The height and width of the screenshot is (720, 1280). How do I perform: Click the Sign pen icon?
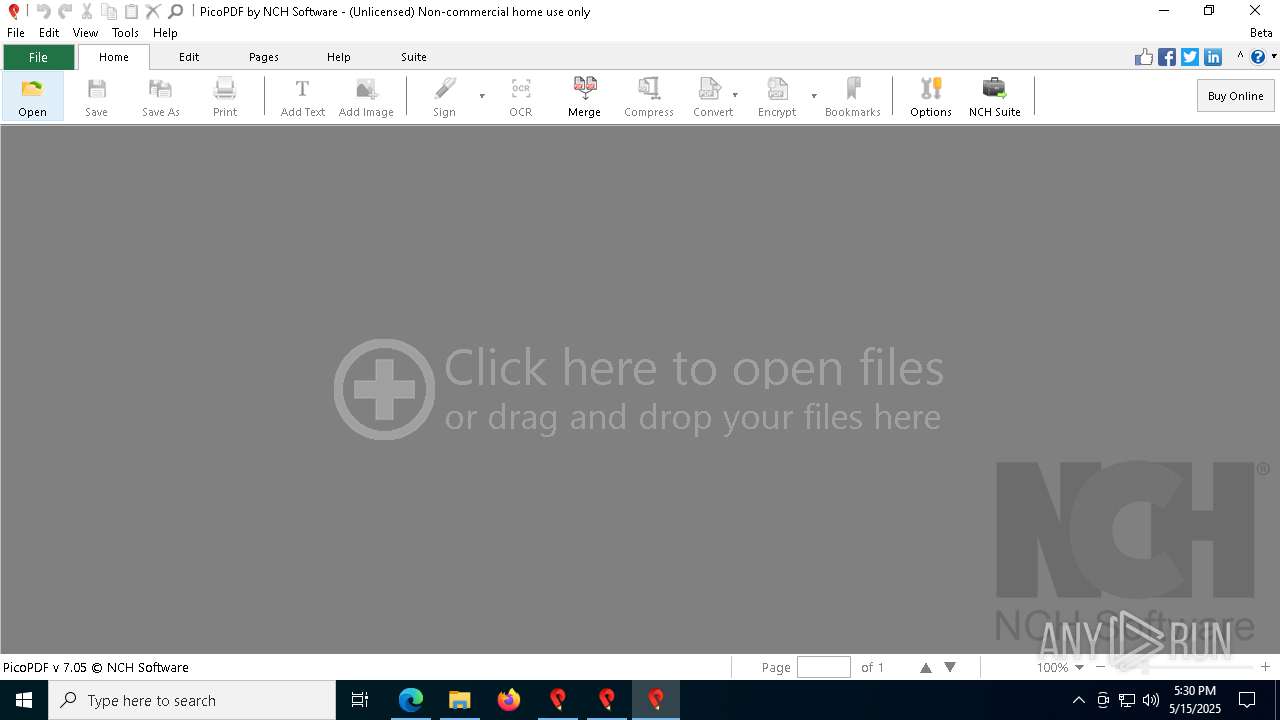point(444,89)
